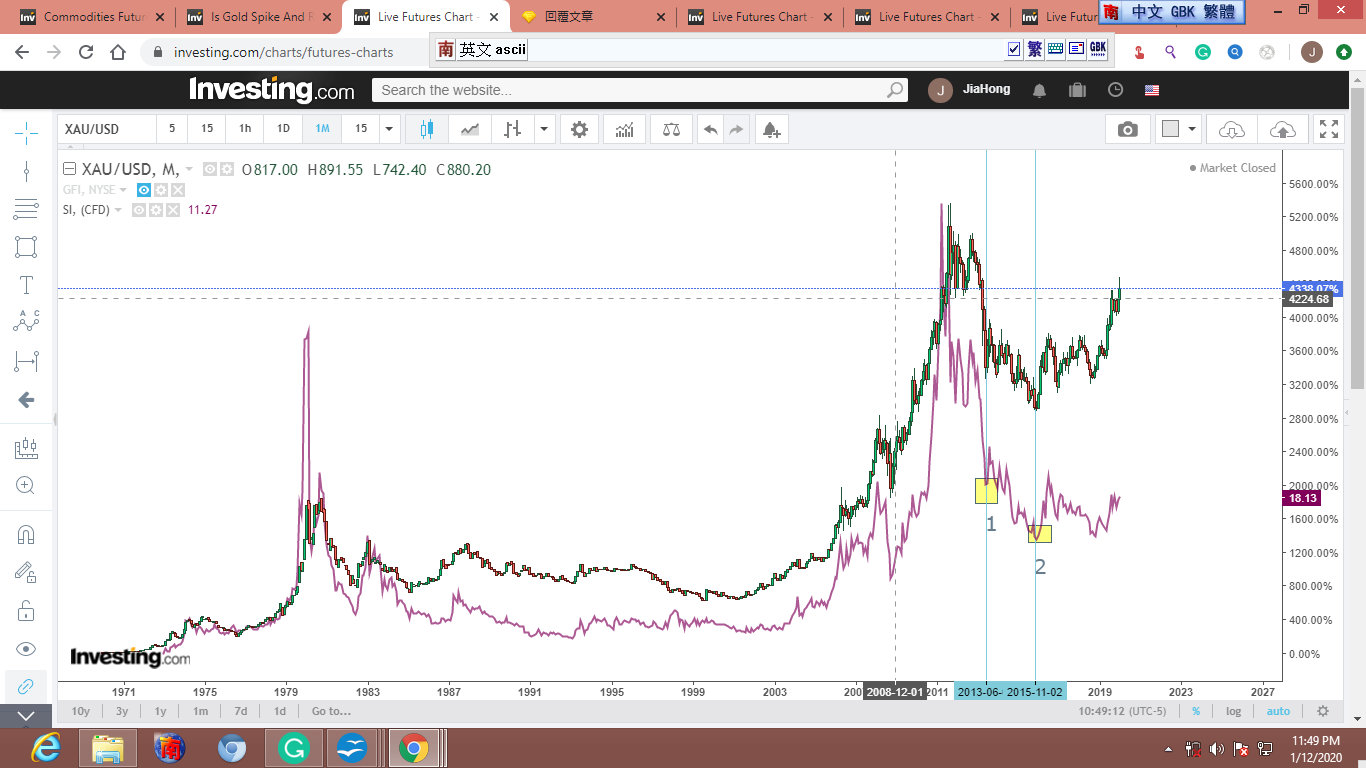
Task: Undo the last chart action
Action: coord(710,129)
